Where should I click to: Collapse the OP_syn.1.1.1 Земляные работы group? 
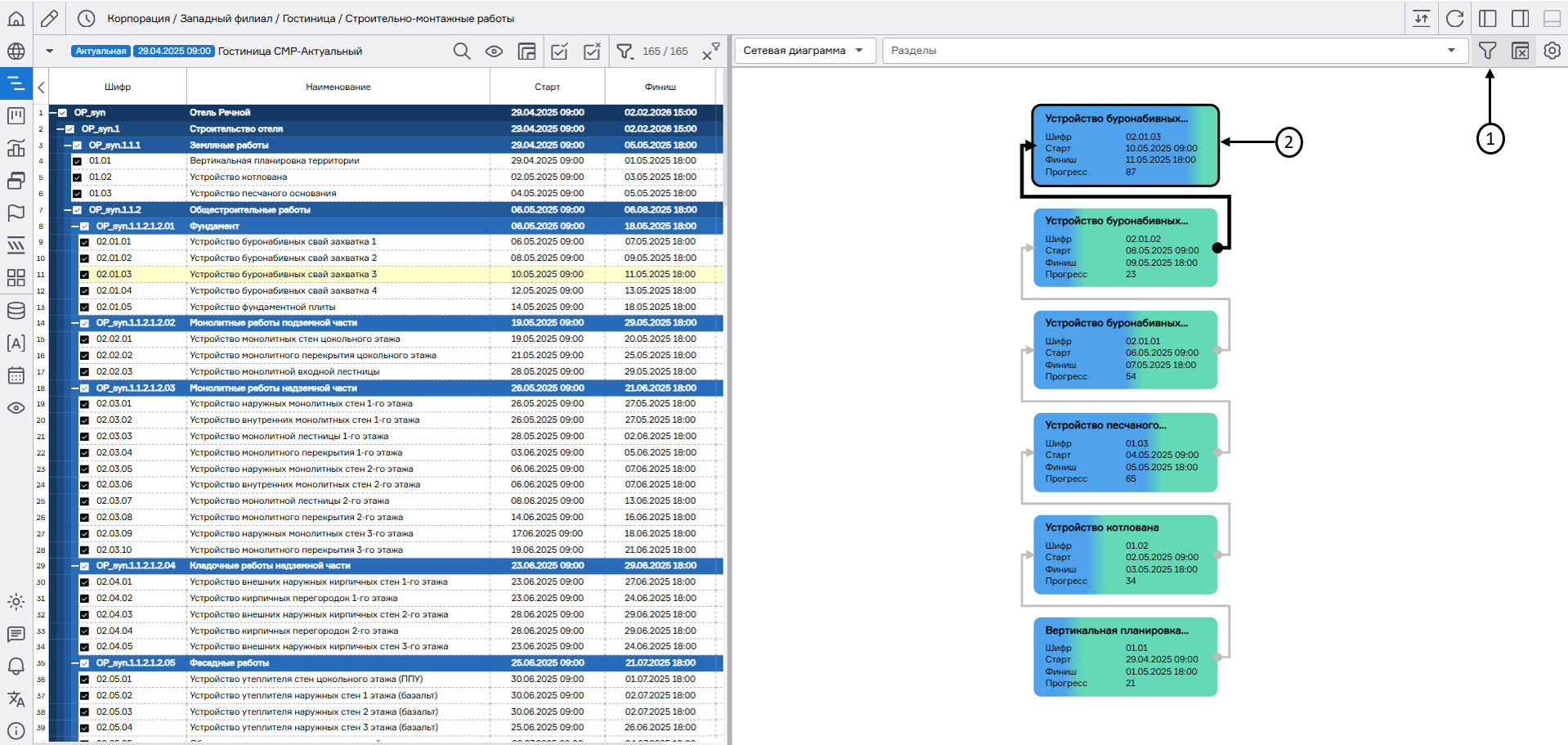coord(68,145)
